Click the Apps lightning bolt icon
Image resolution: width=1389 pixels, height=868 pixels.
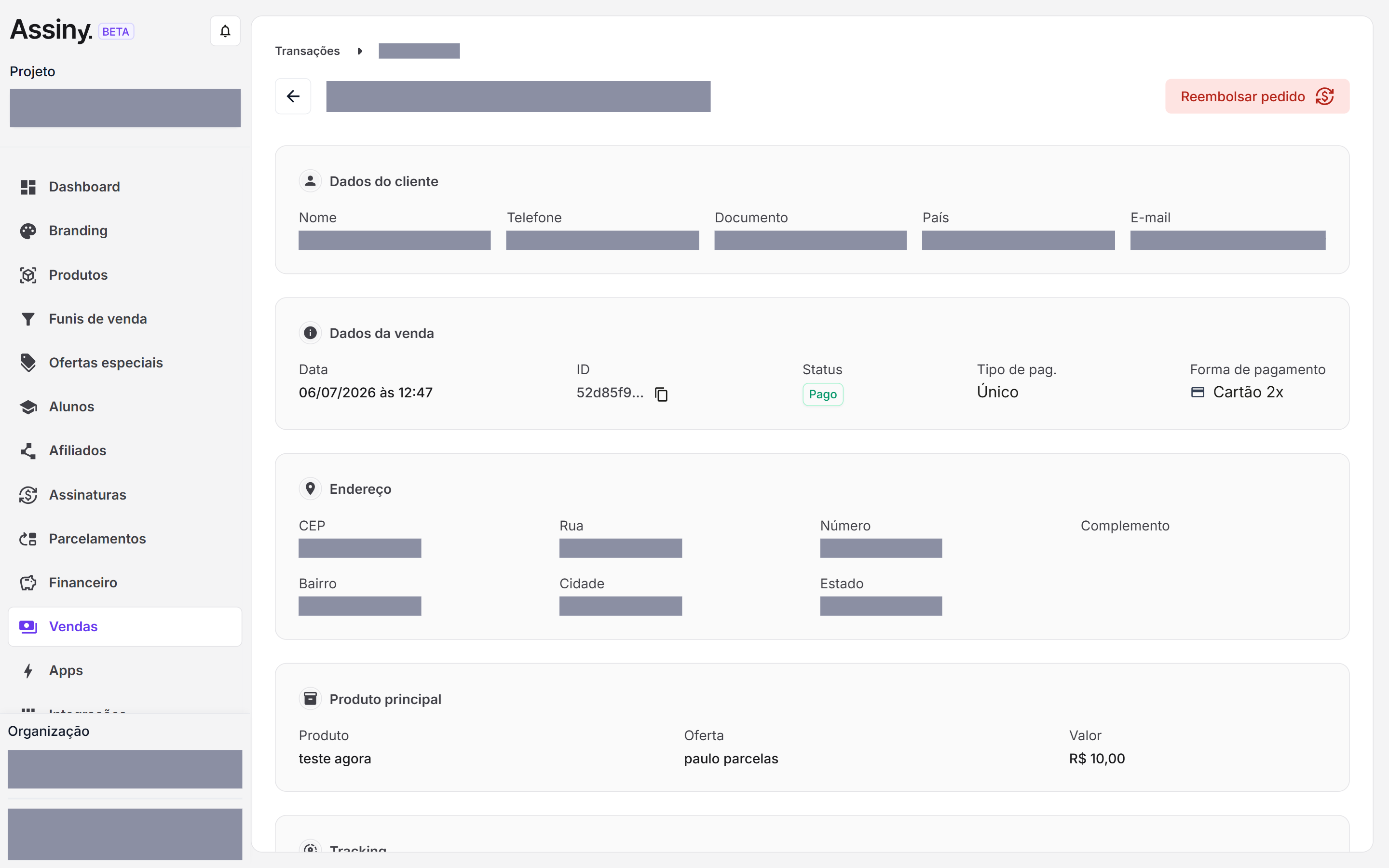tap(28, 670)
